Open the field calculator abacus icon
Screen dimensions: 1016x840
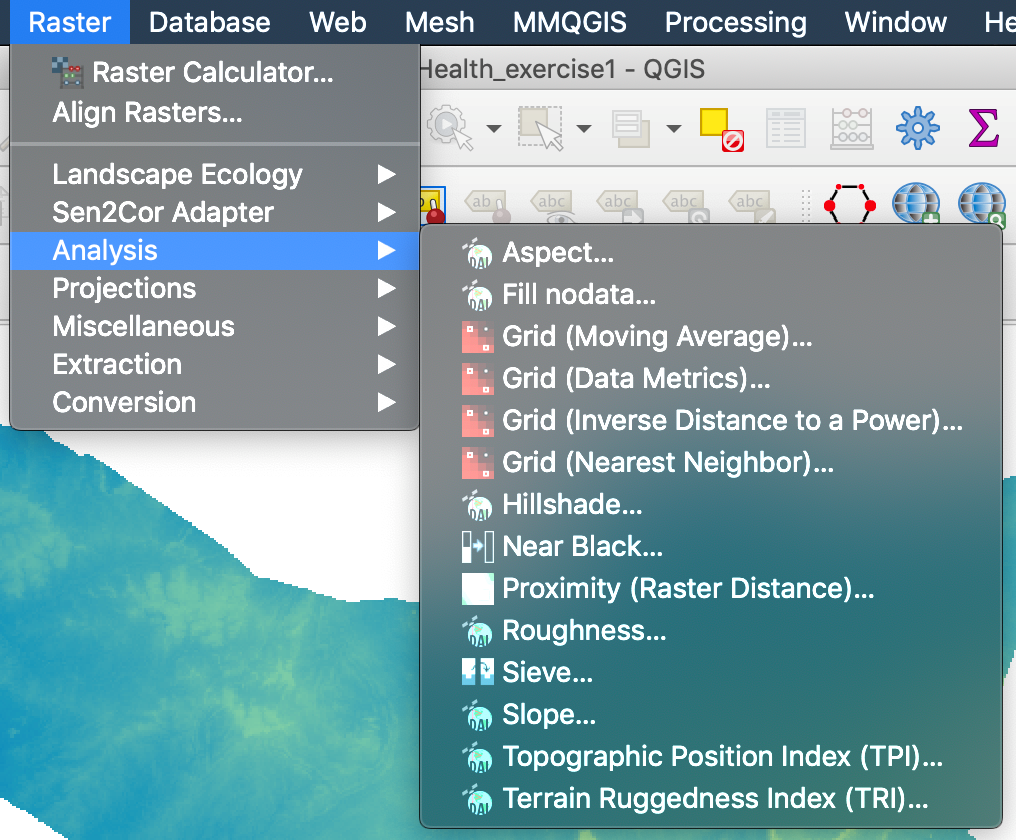pyautogui.click(x=852, y=128)
